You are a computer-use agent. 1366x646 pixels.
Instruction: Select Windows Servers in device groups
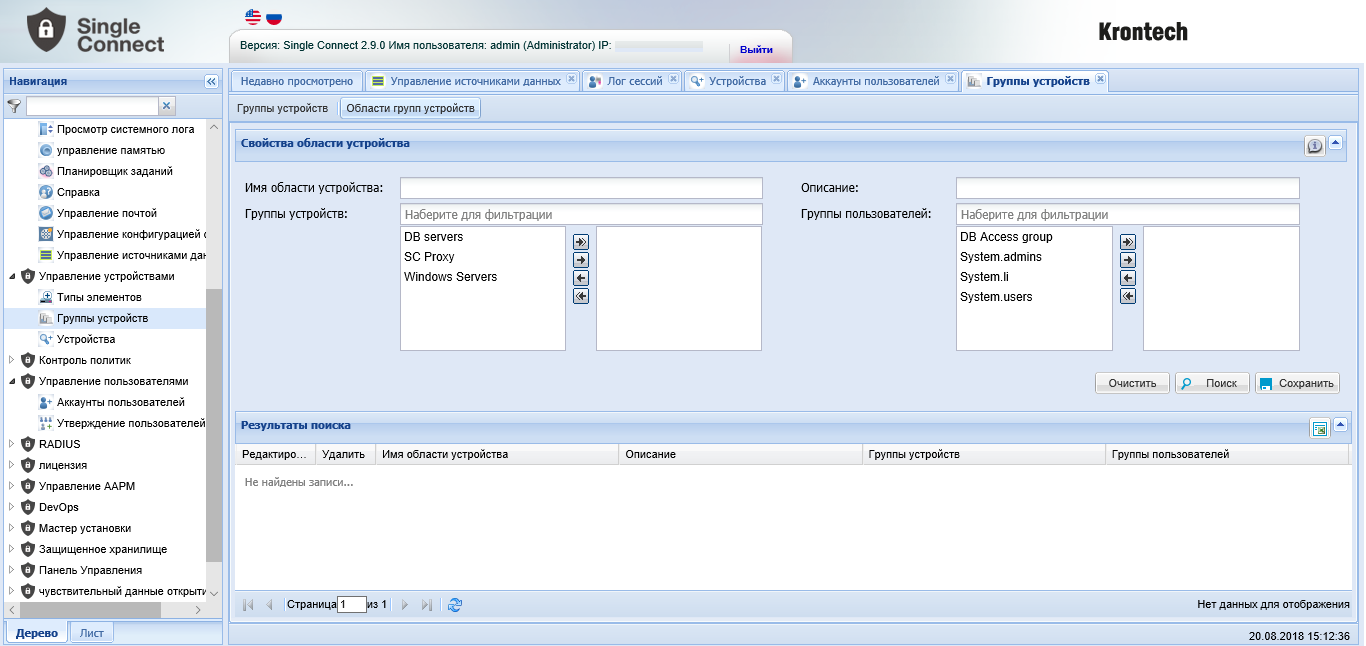pyautogui.click(x=483, y=277)
